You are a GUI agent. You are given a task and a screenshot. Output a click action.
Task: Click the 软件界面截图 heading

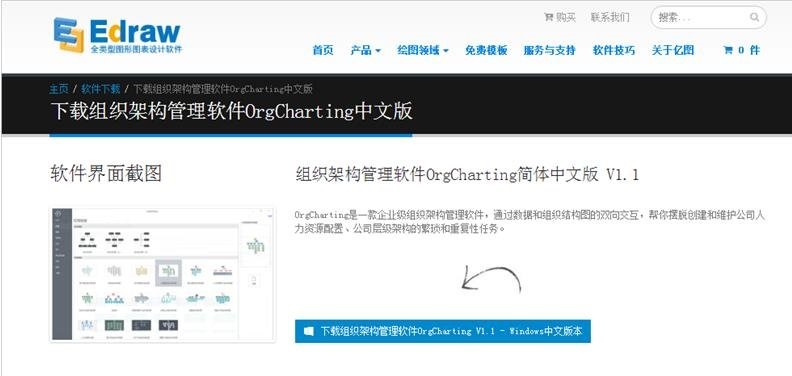[106, 173]
